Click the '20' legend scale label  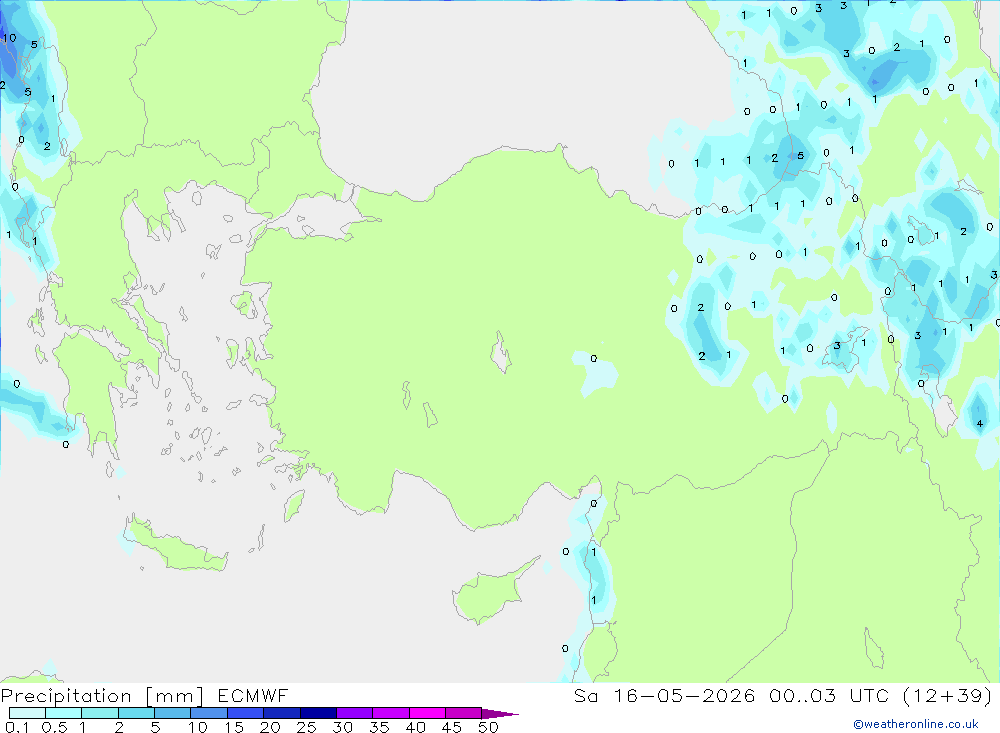tap(270, 727)
